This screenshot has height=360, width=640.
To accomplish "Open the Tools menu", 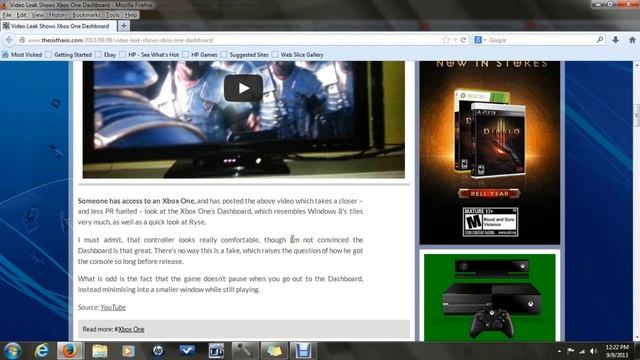I will (113, 15).
